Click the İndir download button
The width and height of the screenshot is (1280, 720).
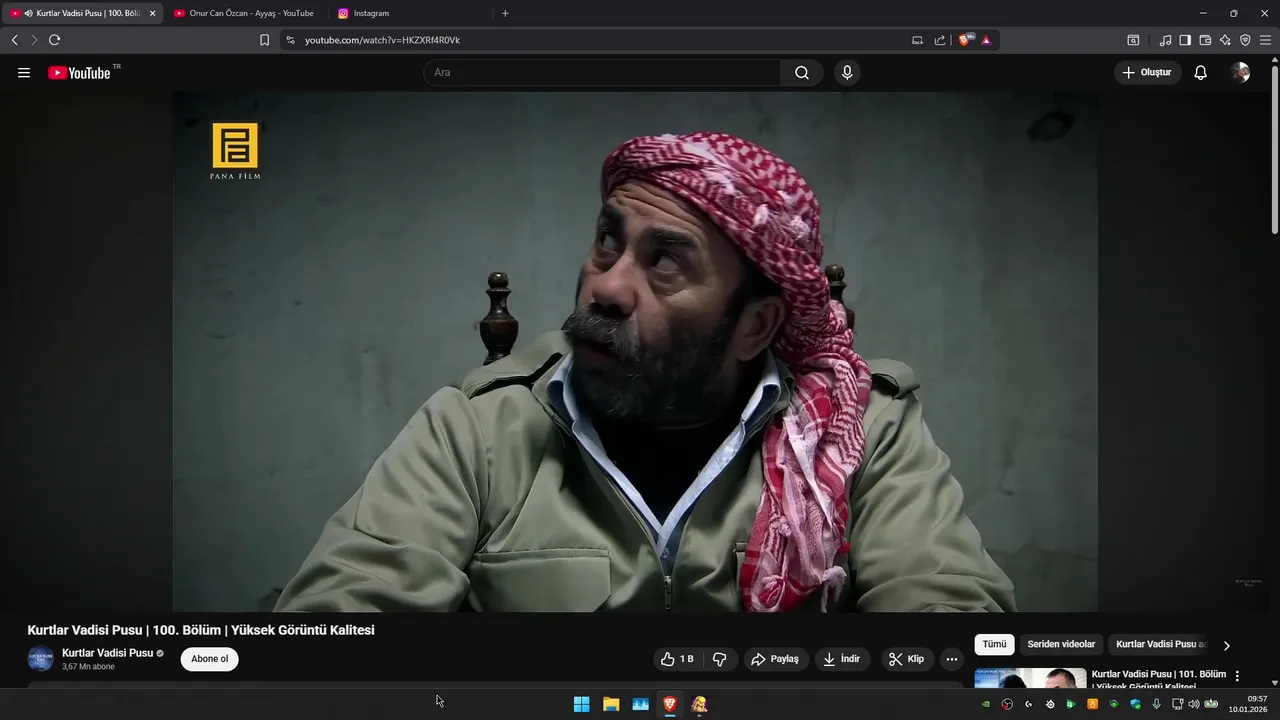pos(841,659)
